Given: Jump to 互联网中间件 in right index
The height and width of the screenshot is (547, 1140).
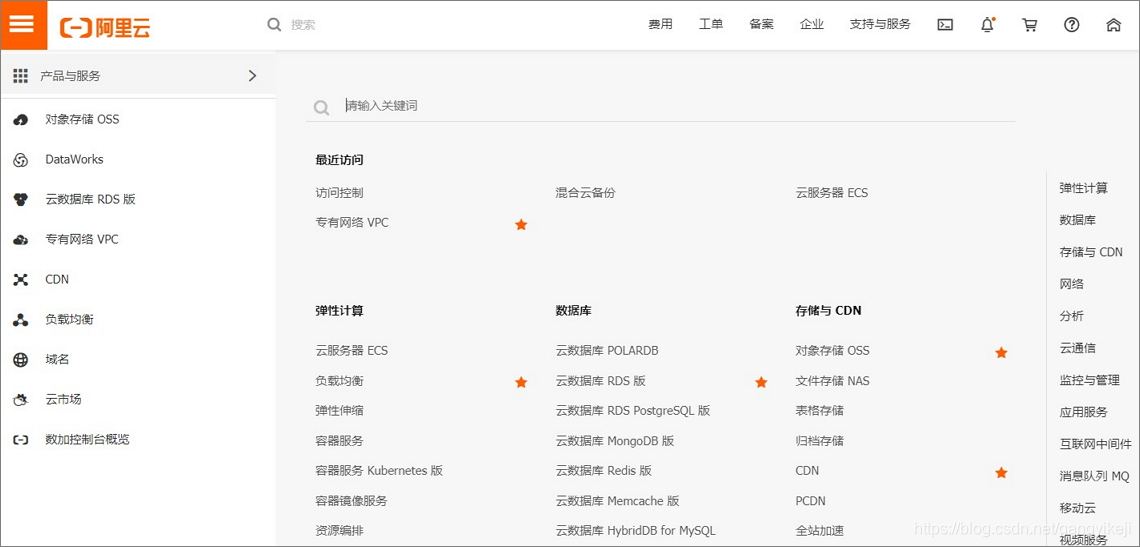Looking at the screenshot, I should [1096, 444].
